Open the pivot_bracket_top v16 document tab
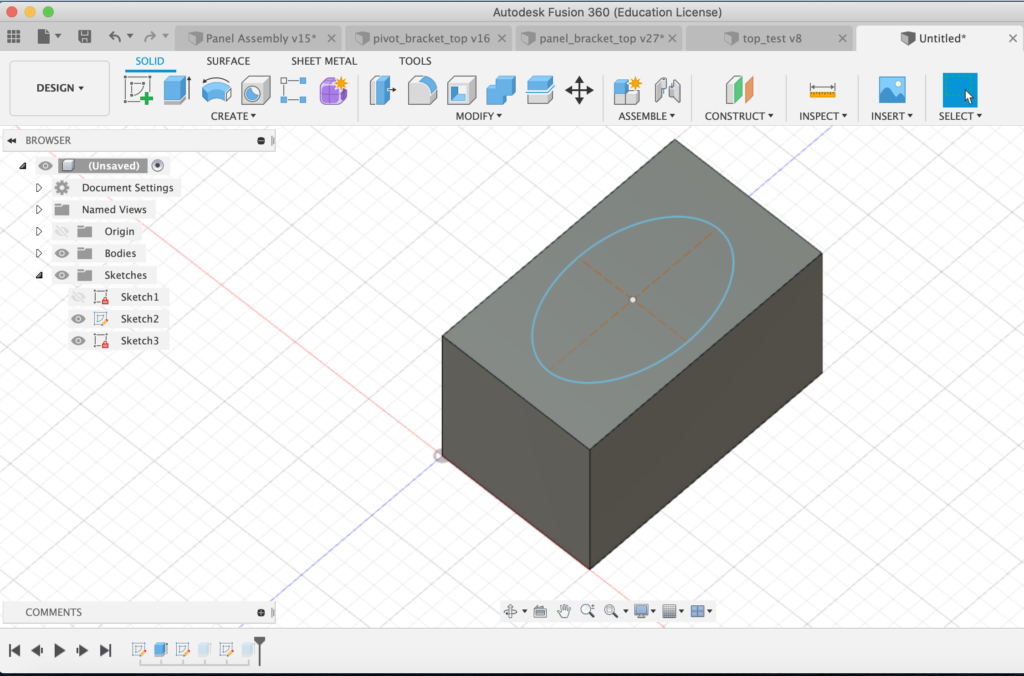This screenshot has width=1024, height=676. 430,38
